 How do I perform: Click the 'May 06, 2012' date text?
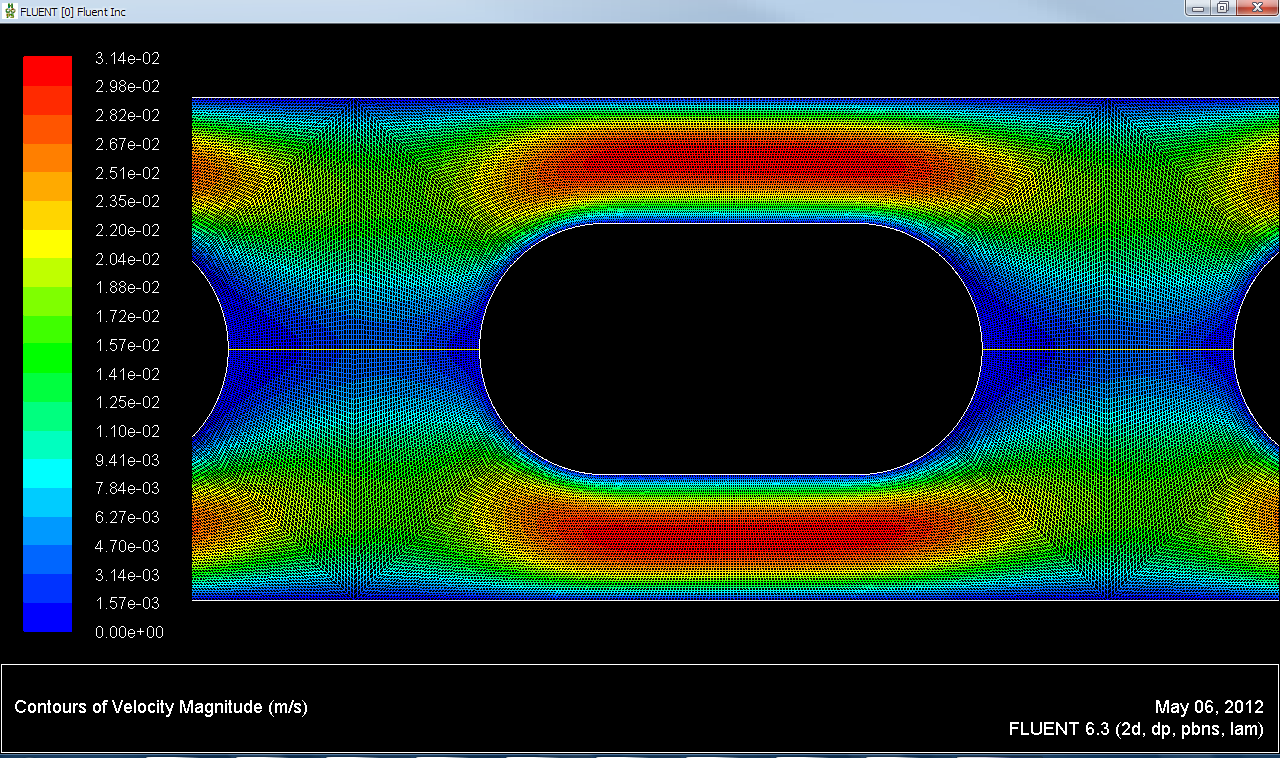pos(1209,707)
